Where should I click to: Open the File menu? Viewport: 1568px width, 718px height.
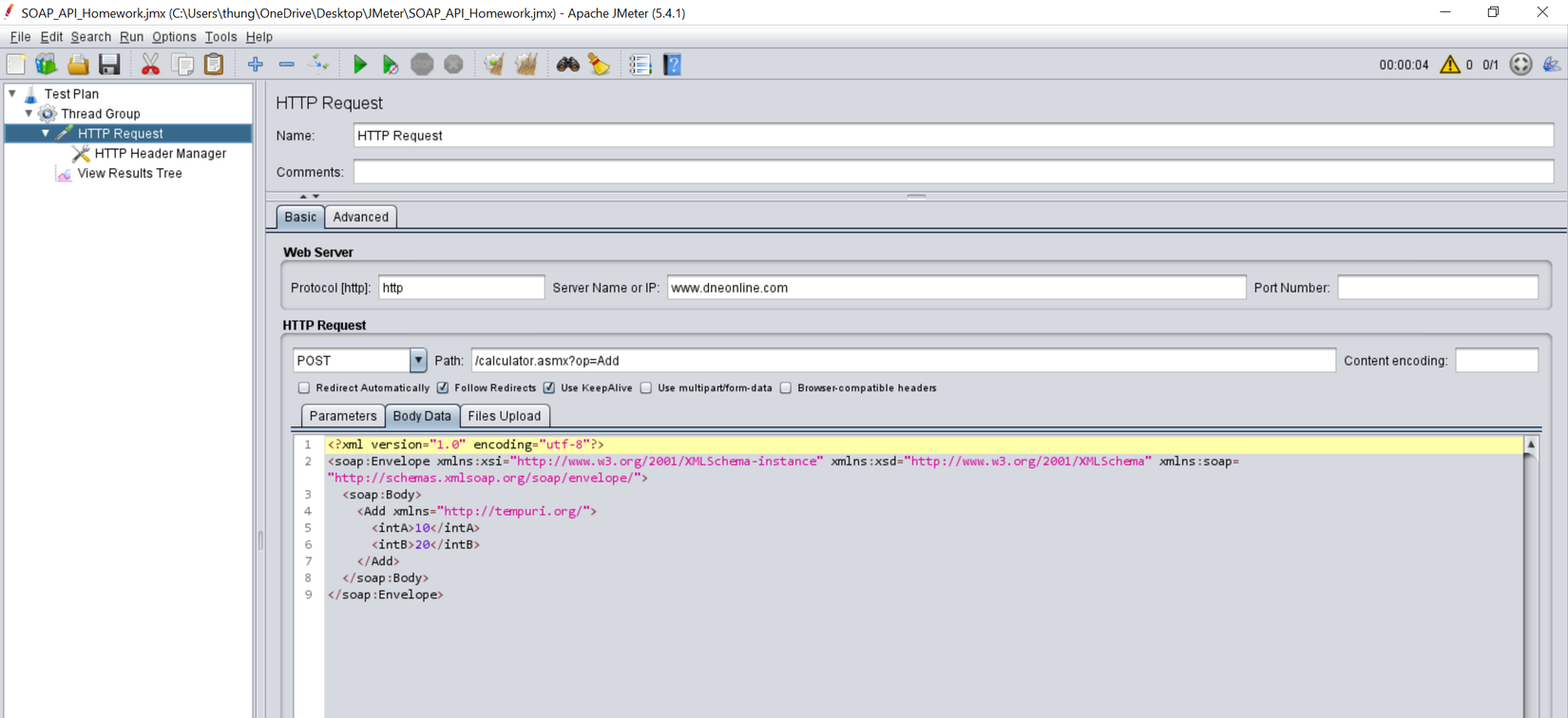point(20,37)
